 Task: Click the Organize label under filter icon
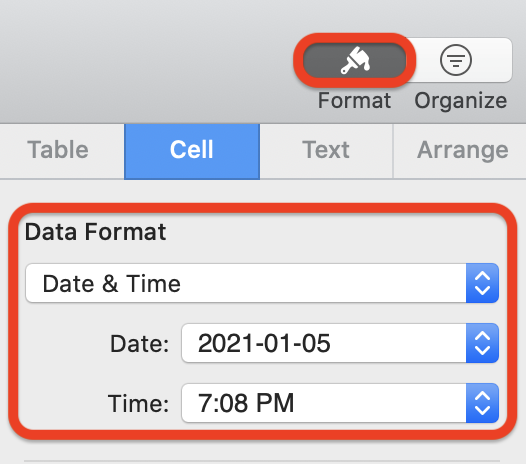coord(461,101)
